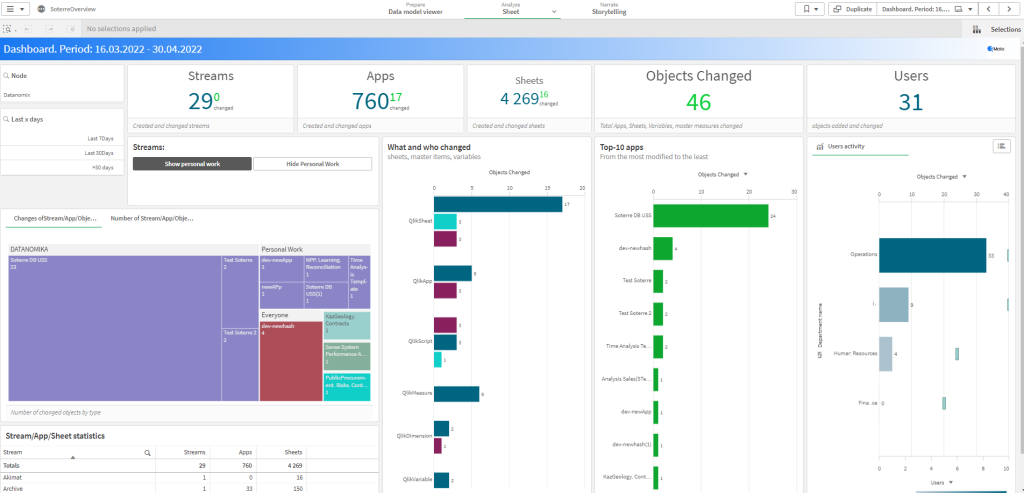Click No selections applied text
Screen dimensions: 1024x493
[121, 29]
